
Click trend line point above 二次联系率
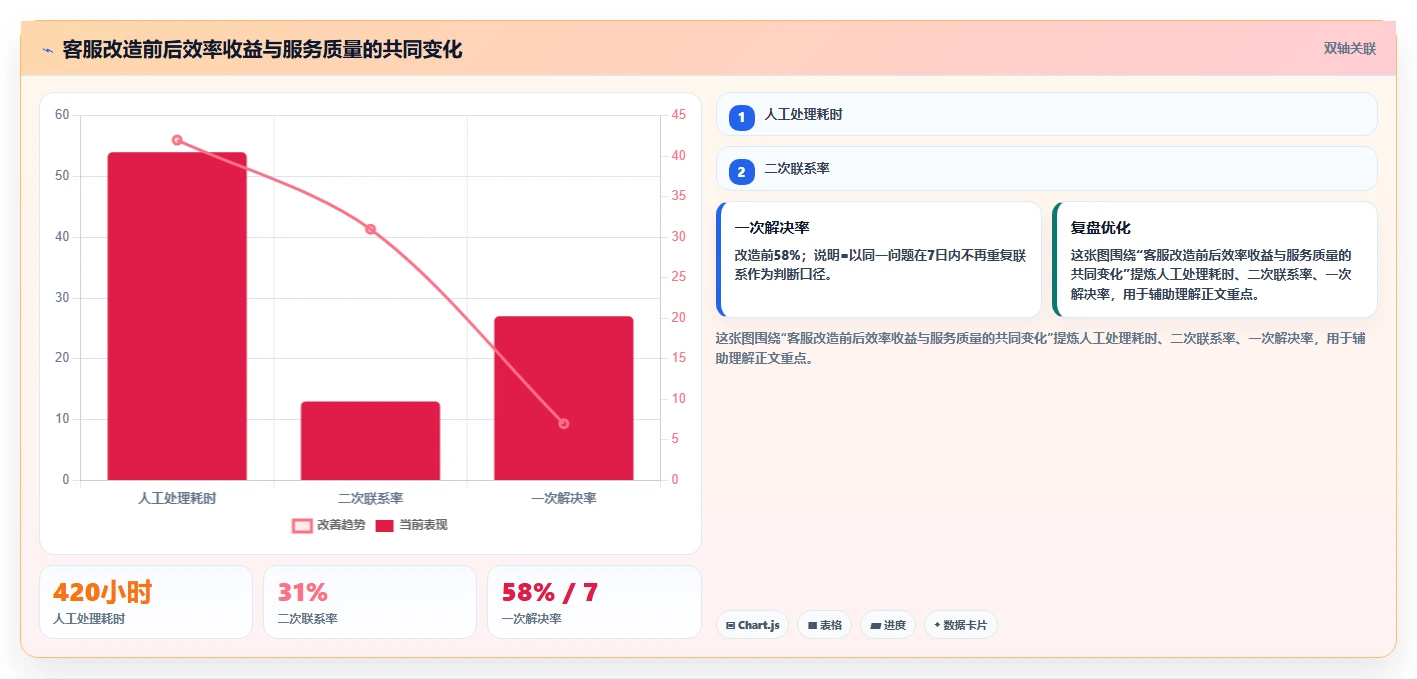point(370,229)
